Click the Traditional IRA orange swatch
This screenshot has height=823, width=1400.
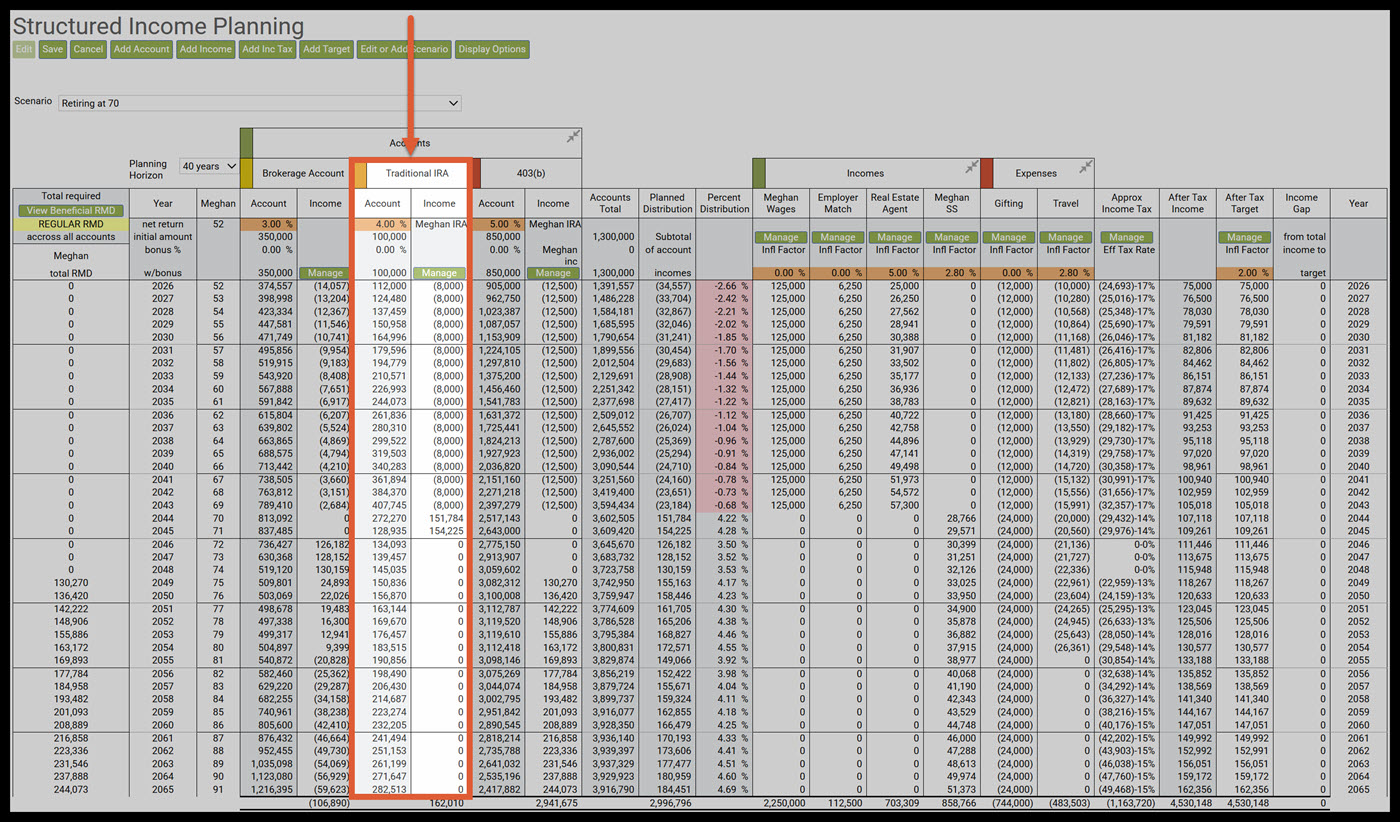[360, 173]
